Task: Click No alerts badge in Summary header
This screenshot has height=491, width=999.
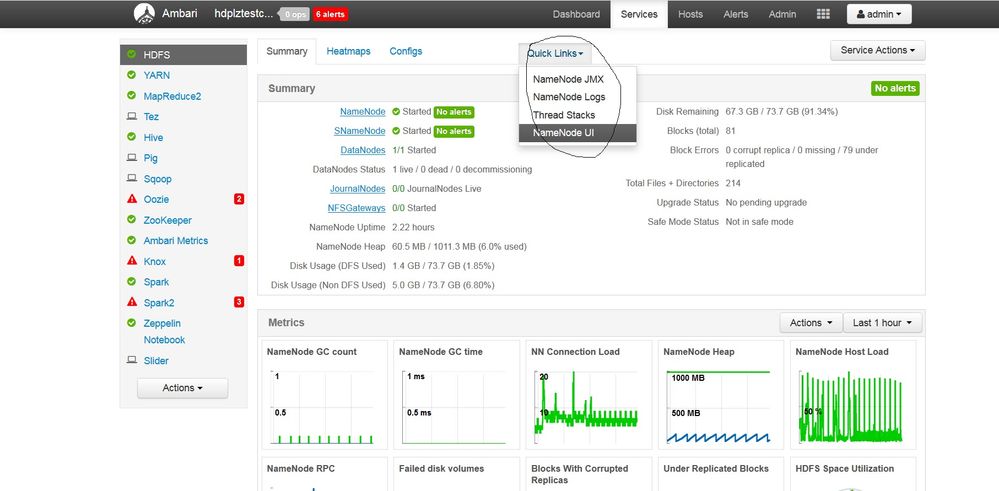Action: coord(895,89)
